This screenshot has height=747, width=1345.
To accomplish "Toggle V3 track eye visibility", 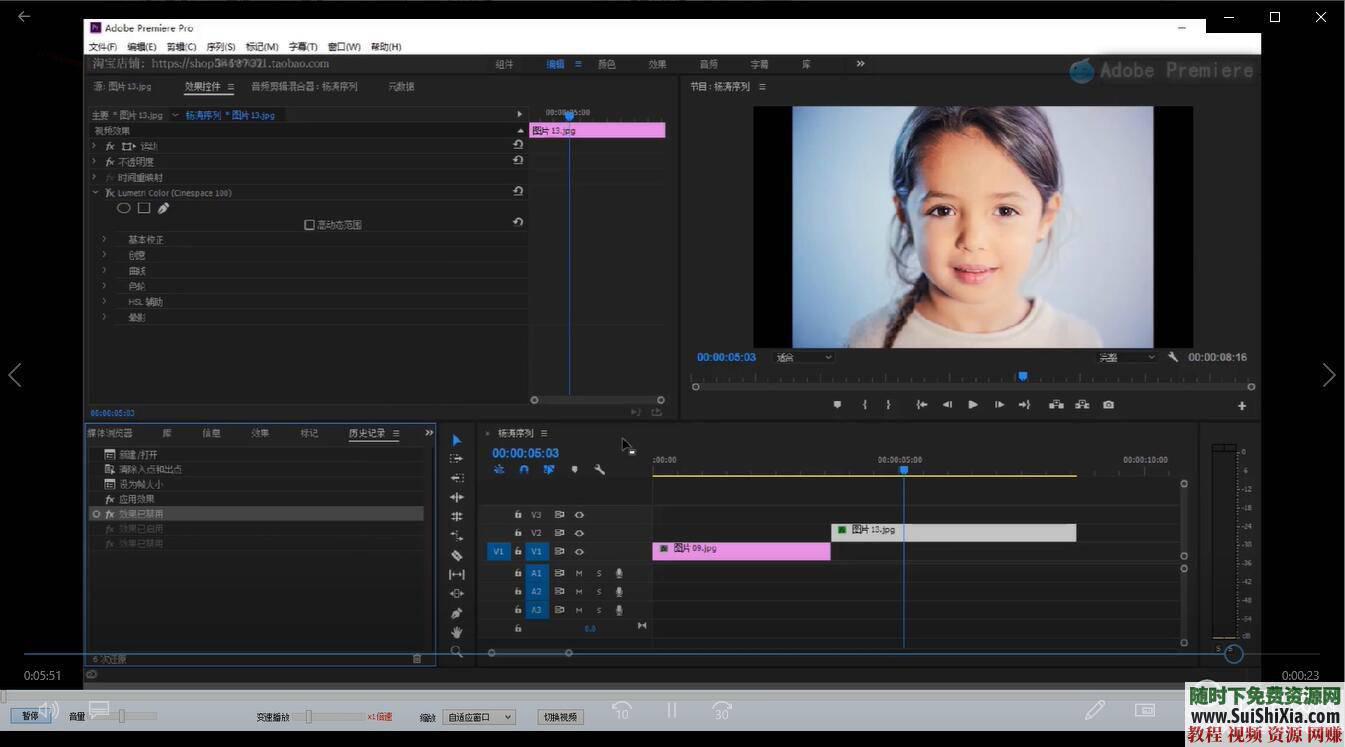I will [x=579, y=515].
